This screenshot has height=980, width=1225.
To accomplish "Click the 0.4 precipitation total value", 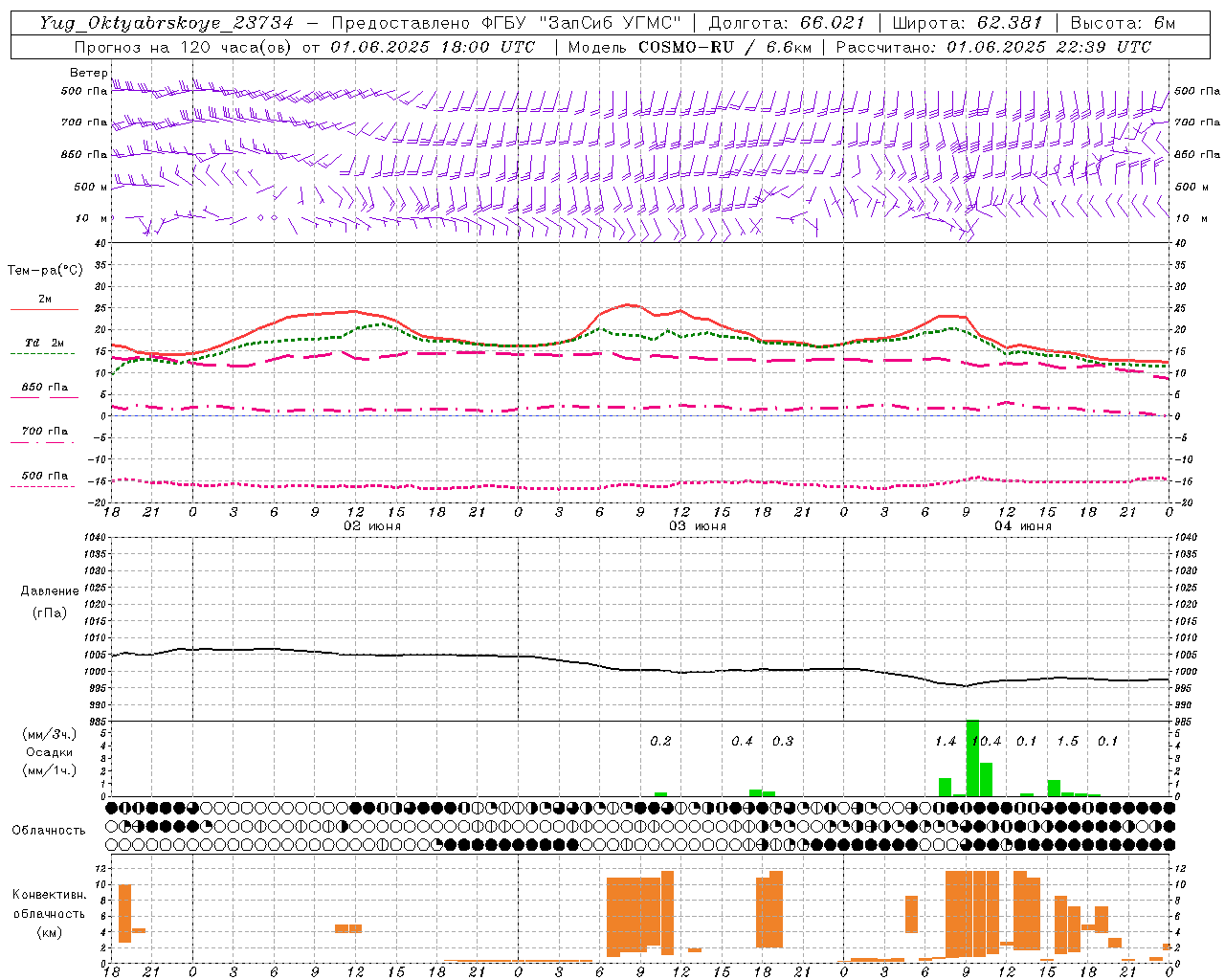I will [742, 742].
